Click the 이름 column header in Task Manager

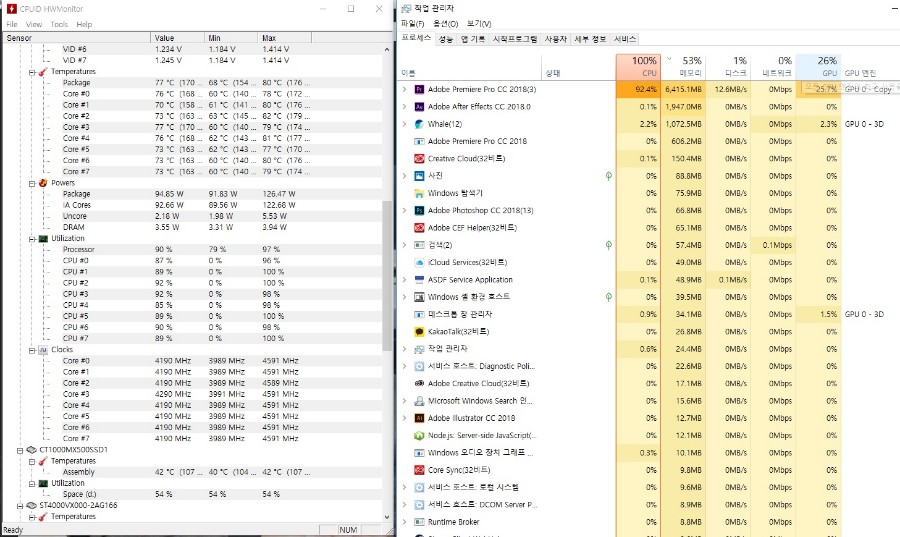(x=470, y=67)
